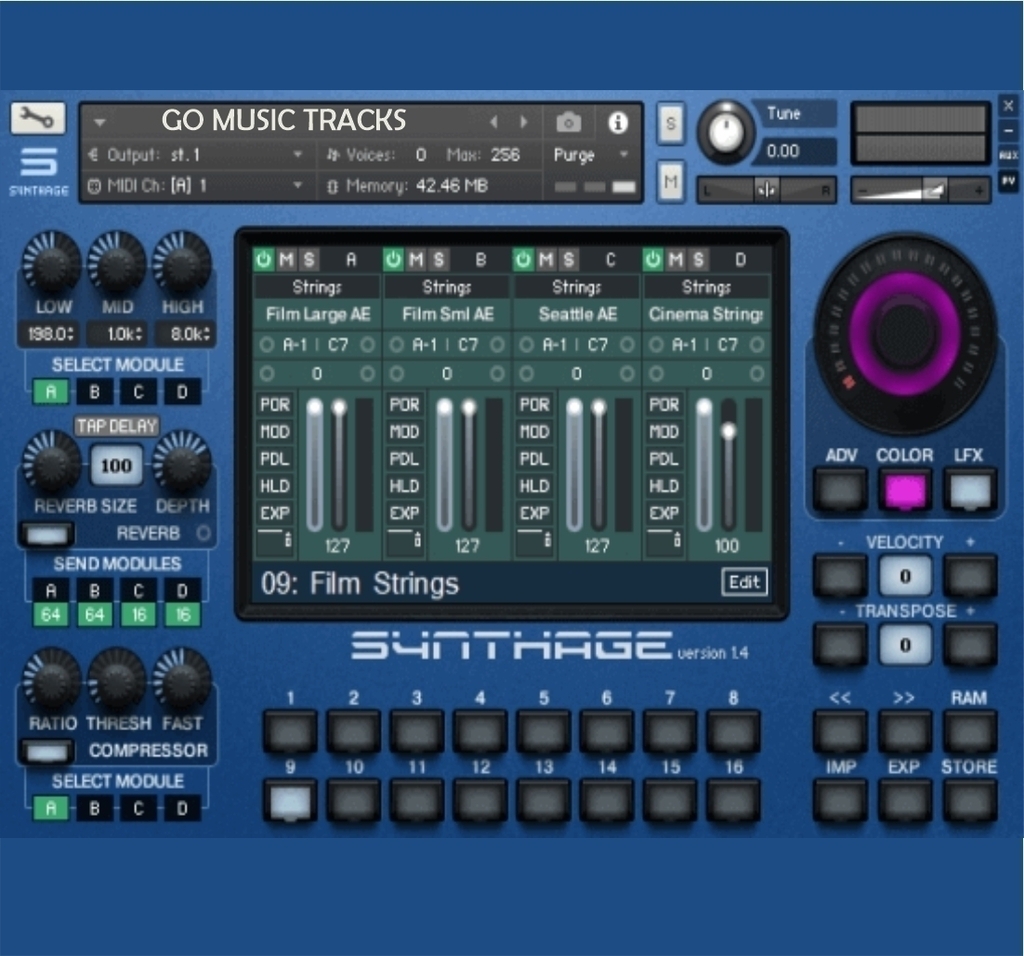
Task: Click the RAM pad
Action: pos(970,731)
